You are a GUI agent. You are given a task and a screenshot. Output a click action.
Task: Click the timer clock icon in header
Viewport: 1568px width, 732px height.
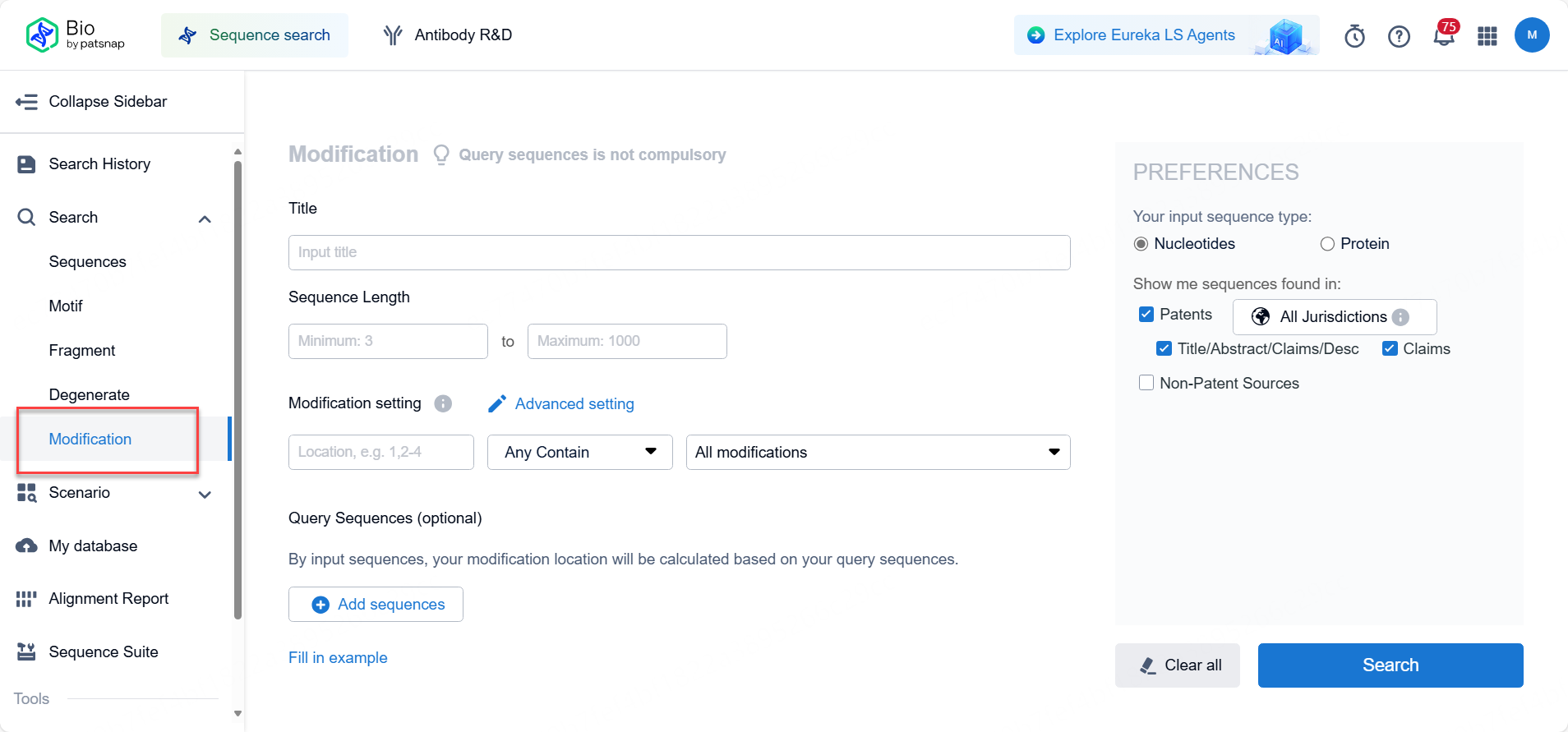point(1354,36)
